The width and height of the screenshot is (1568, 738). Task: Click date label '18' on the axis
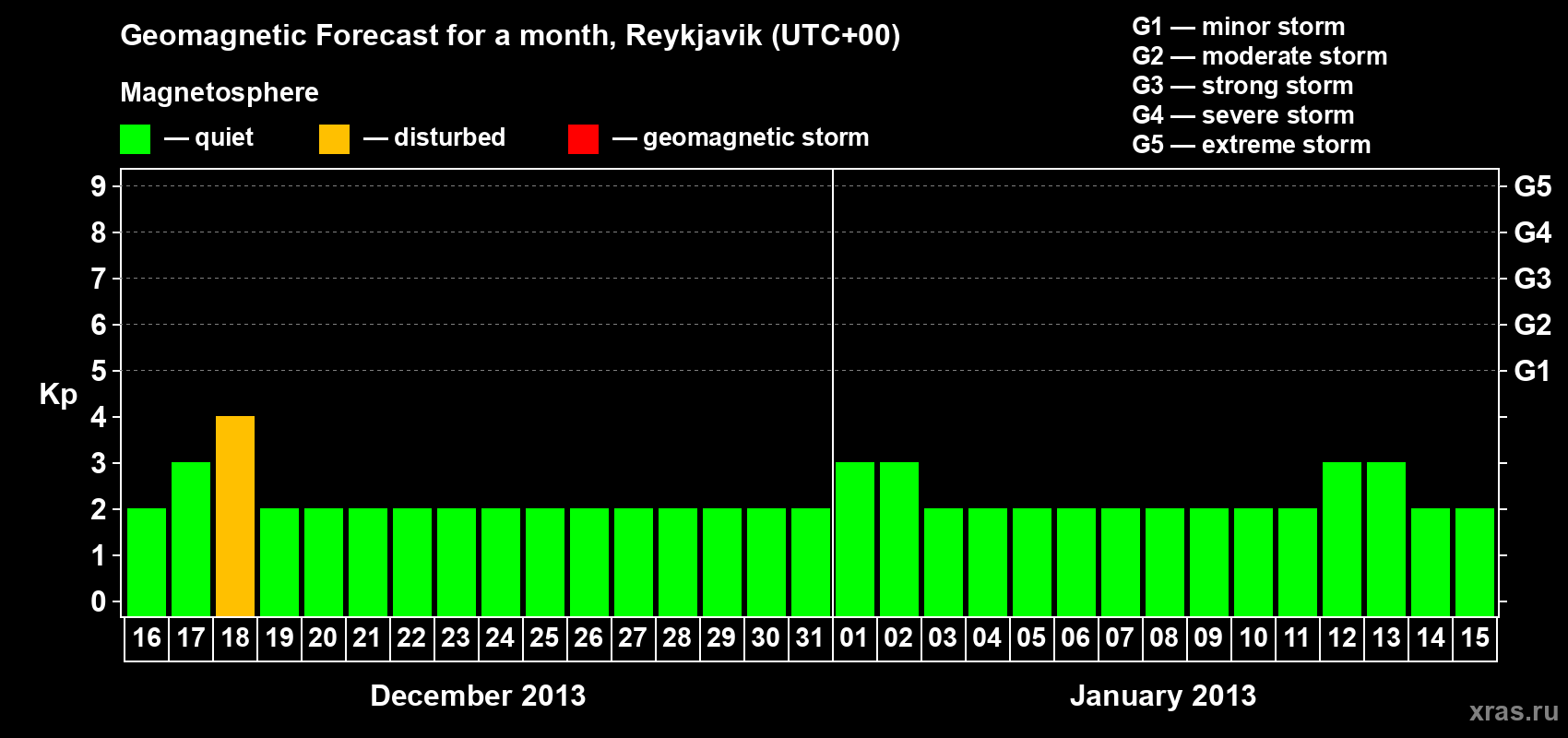[235, 637]
